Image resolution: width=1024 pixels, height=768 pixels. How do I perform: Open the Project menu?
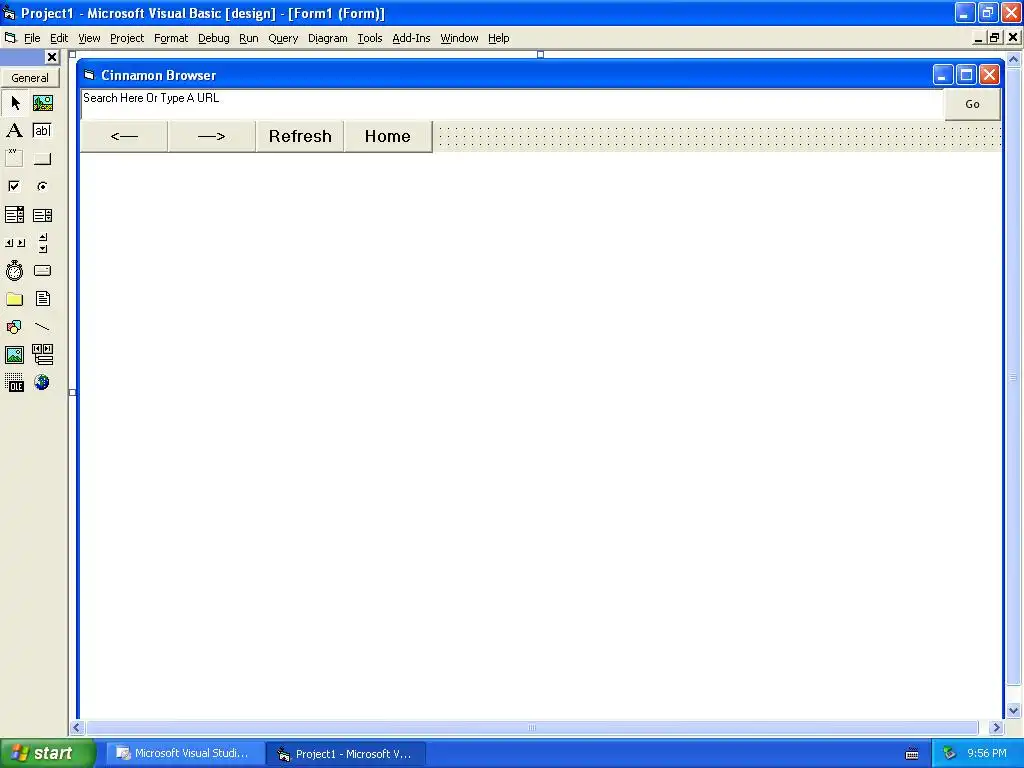(x=127, y=38)
